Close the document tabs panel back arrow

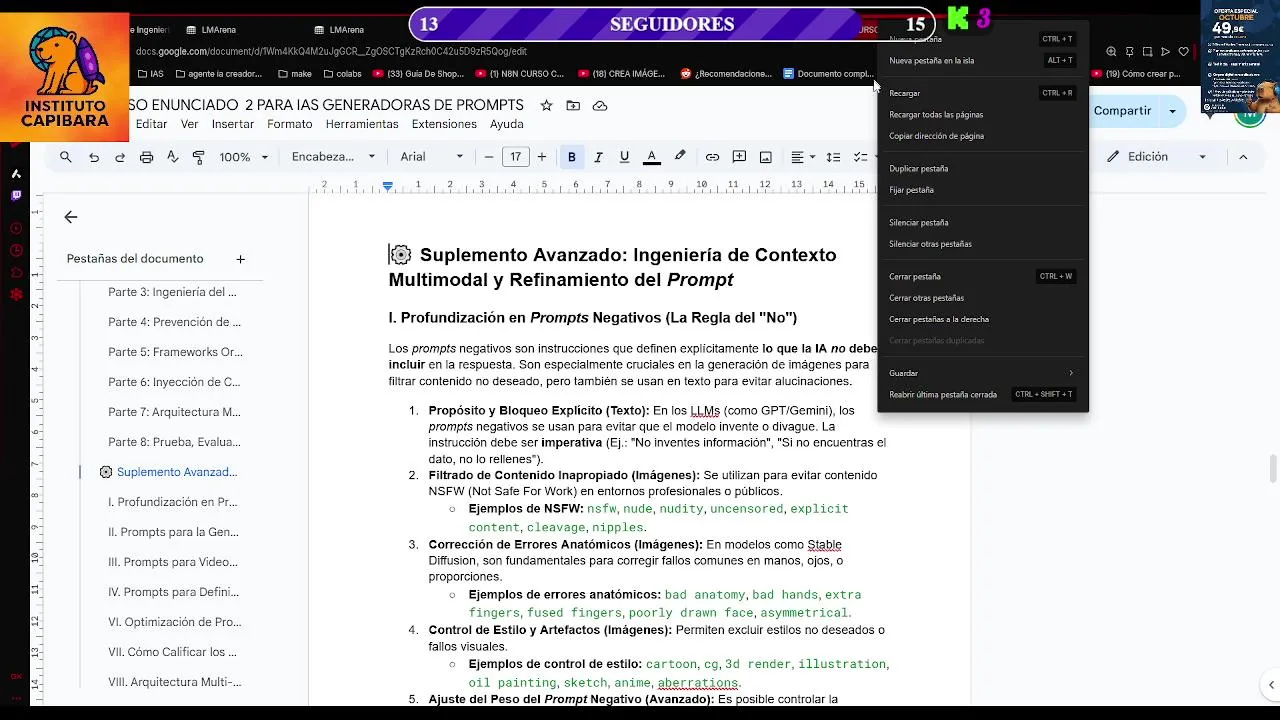[x=70, y=217]
